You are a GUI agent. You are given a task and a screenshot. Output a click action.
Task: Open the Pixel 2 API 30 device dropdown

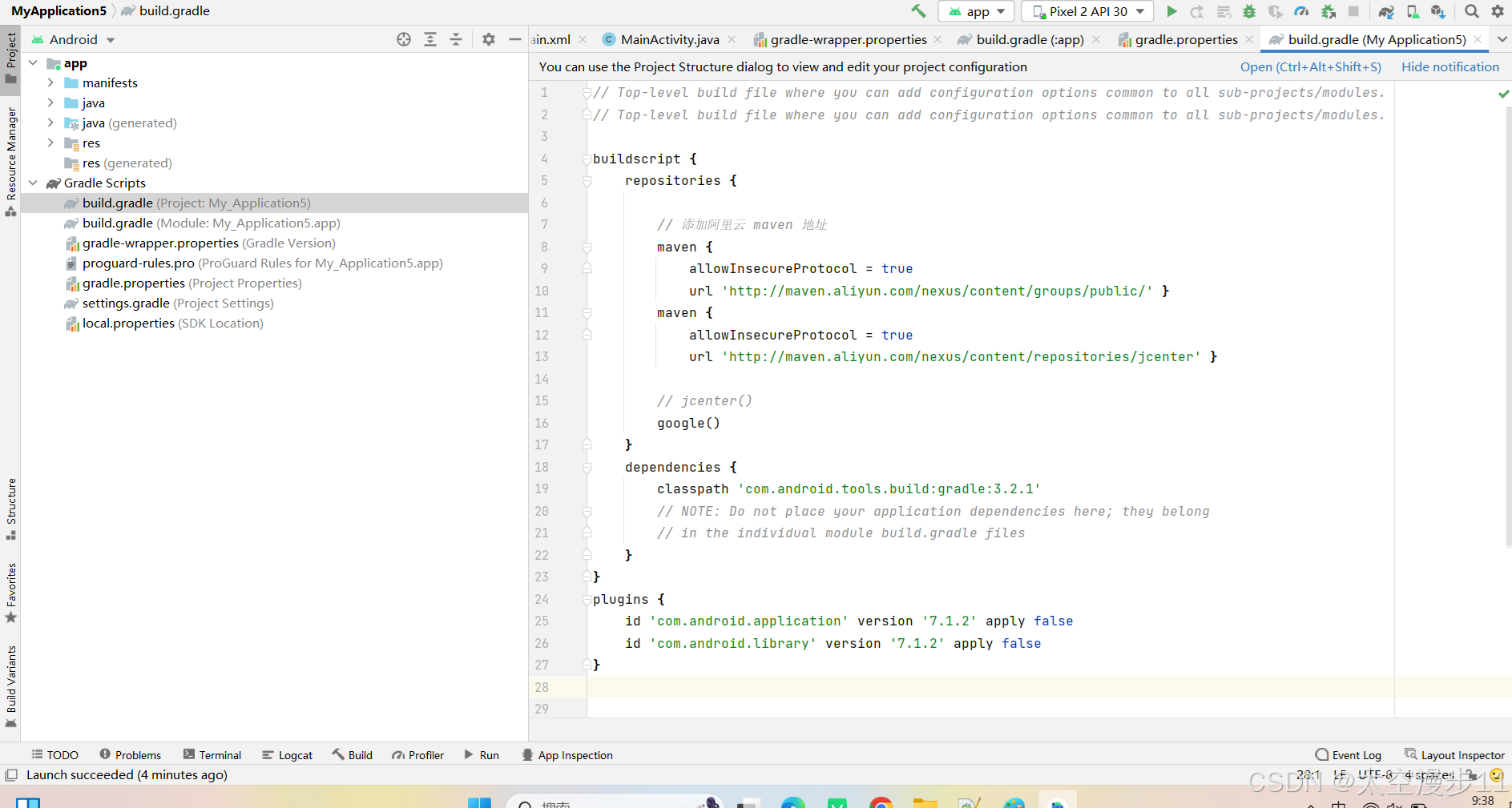tap(1087, 11)
